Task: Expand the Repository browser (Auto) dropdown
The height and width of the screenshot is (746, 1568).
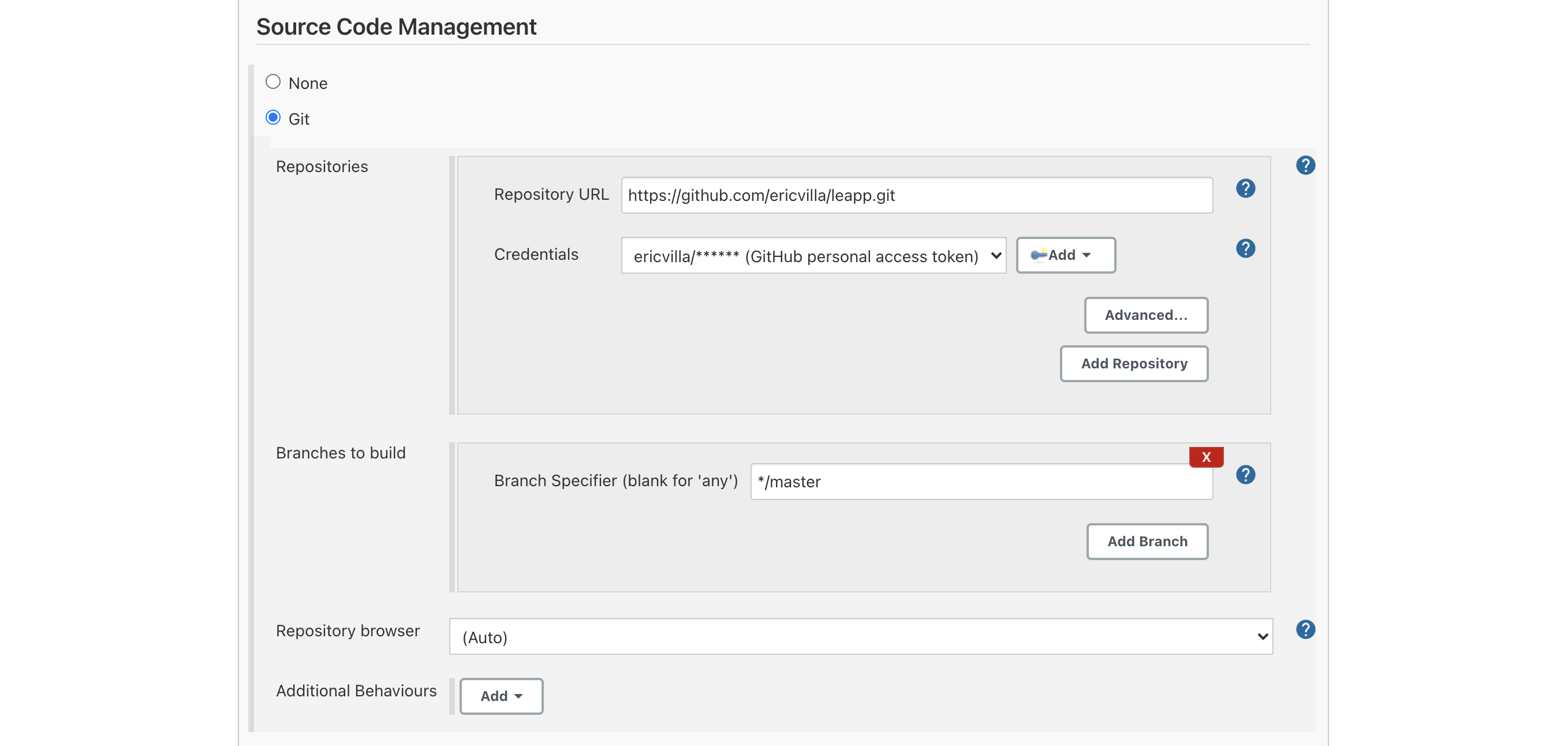Action: (860, 636)
